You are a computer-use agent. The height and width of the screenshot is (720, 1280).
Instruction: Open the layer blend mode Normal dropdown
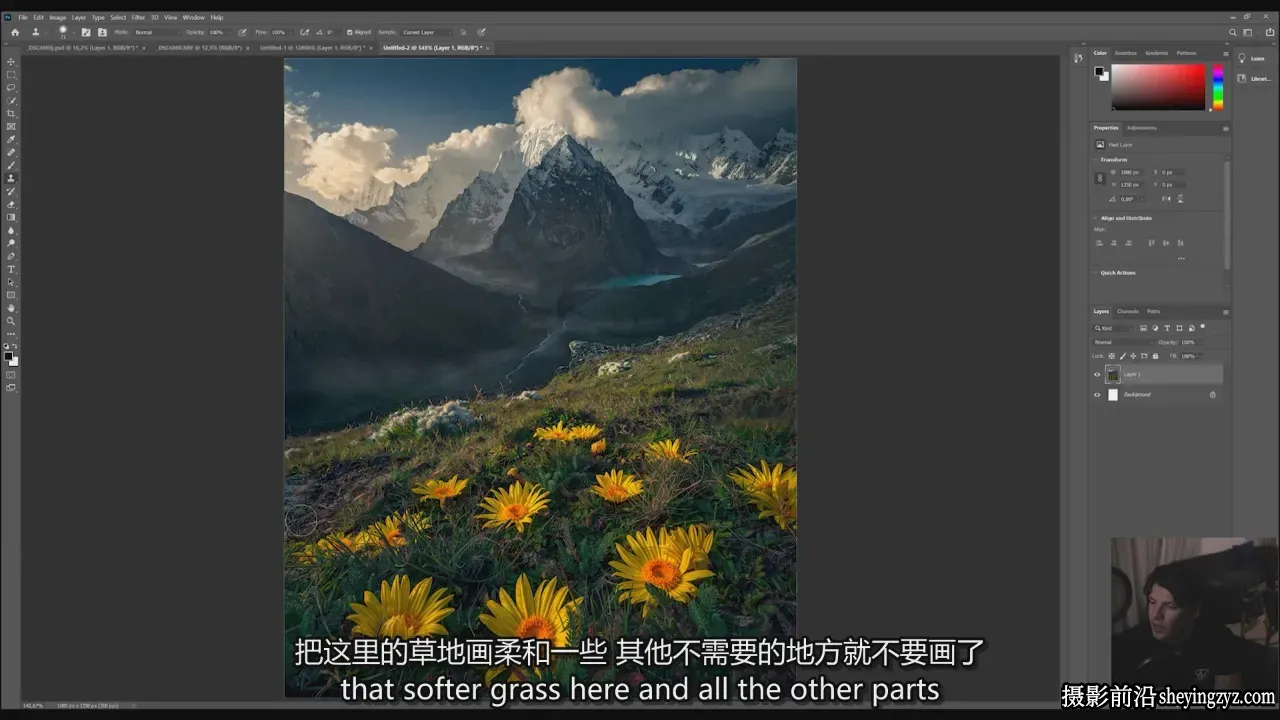pos(1122,342)
